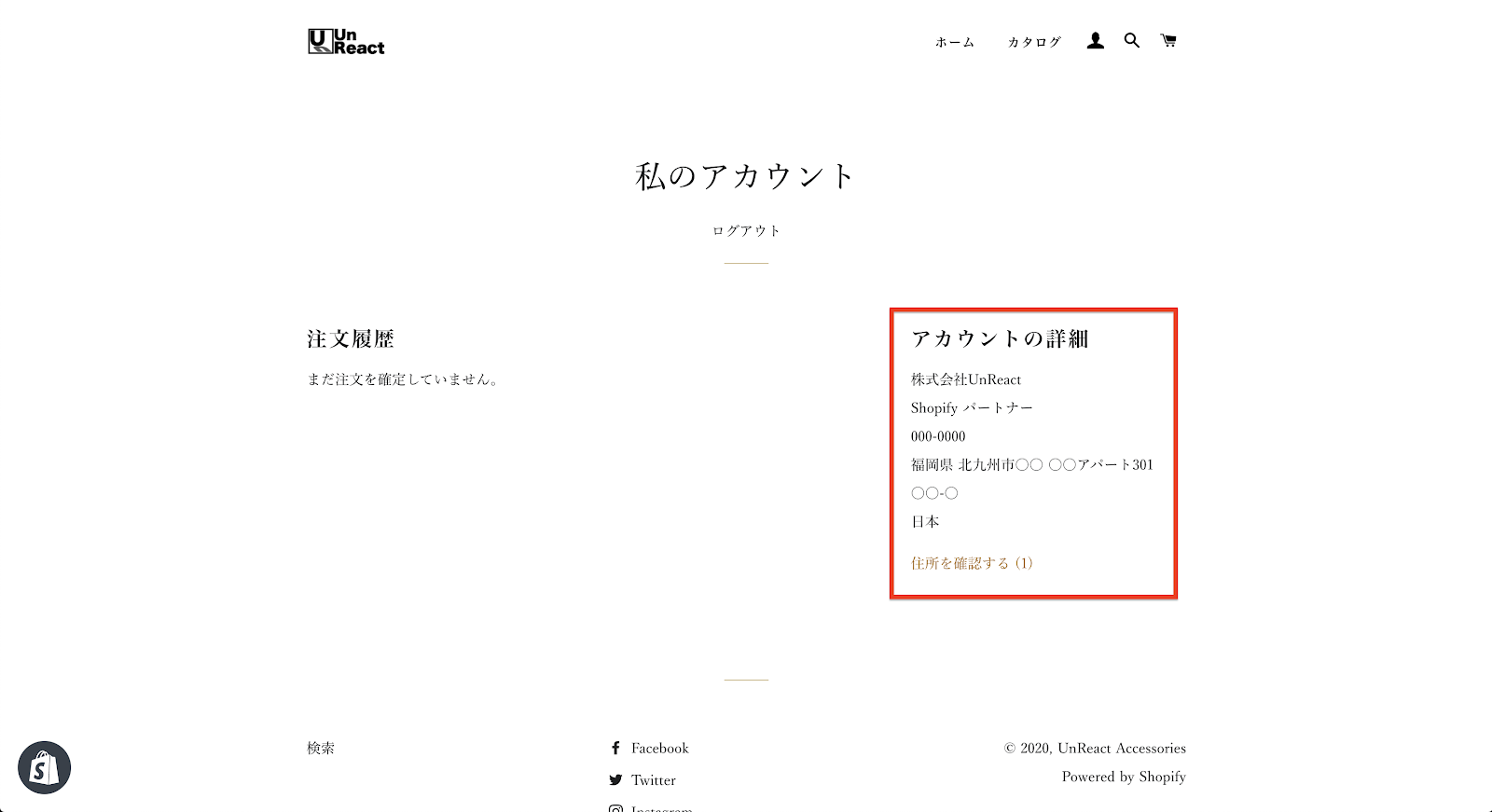The height and width of the screenshot is (812, 1492).
Task: Visit the Facebook text link
Action: (659, 748)
